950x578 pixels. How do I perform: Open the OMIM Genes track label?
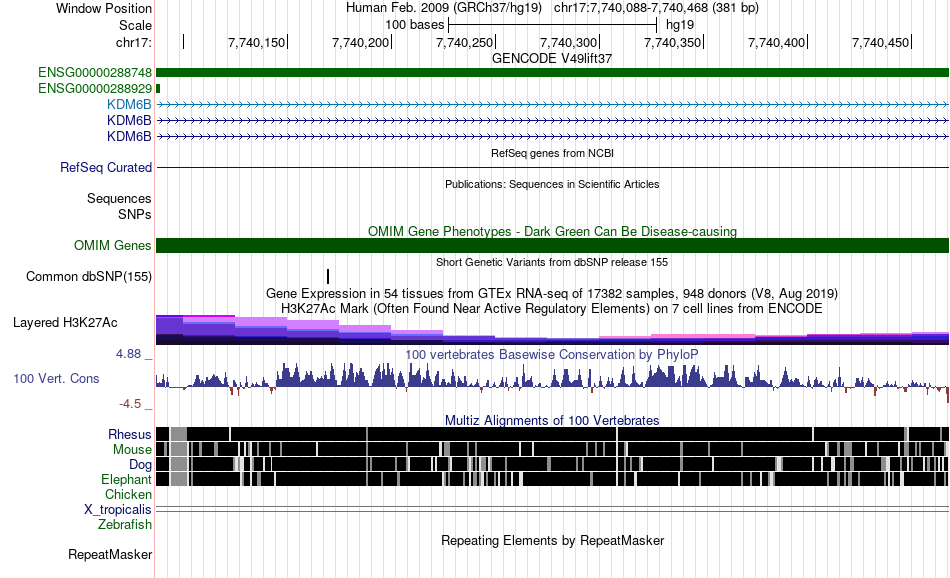113,245
